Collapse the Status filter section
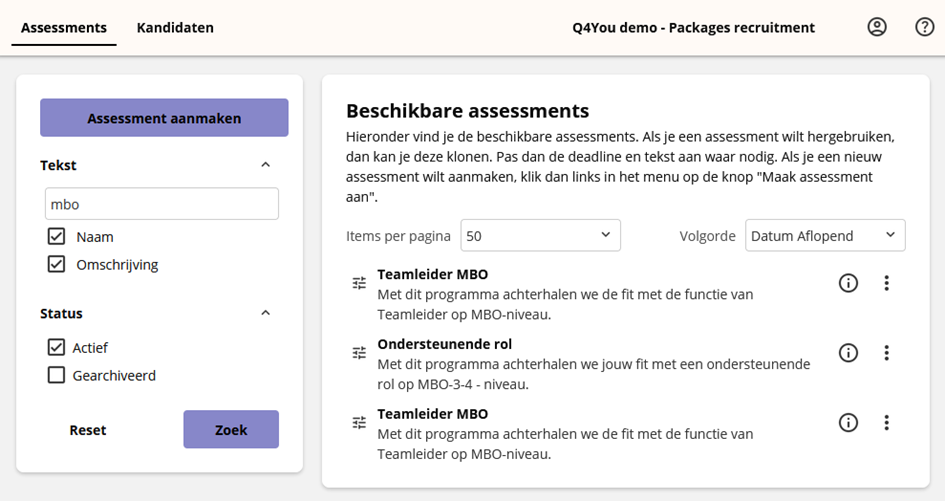The height and width of the screenshot is (501, 945). point(265,313)
